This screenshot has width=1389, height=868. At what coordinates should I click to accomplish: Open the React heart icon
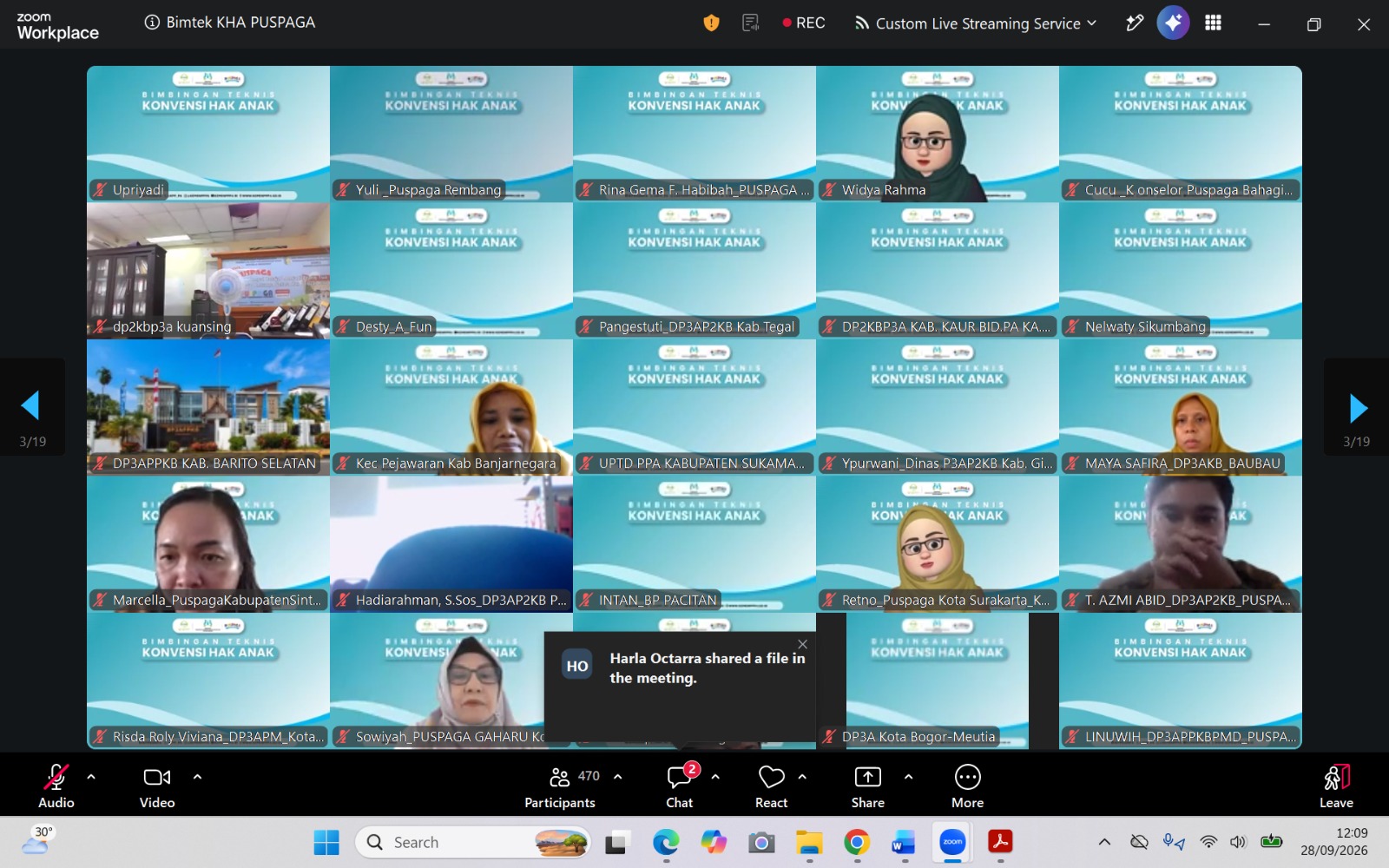[771, 786]
